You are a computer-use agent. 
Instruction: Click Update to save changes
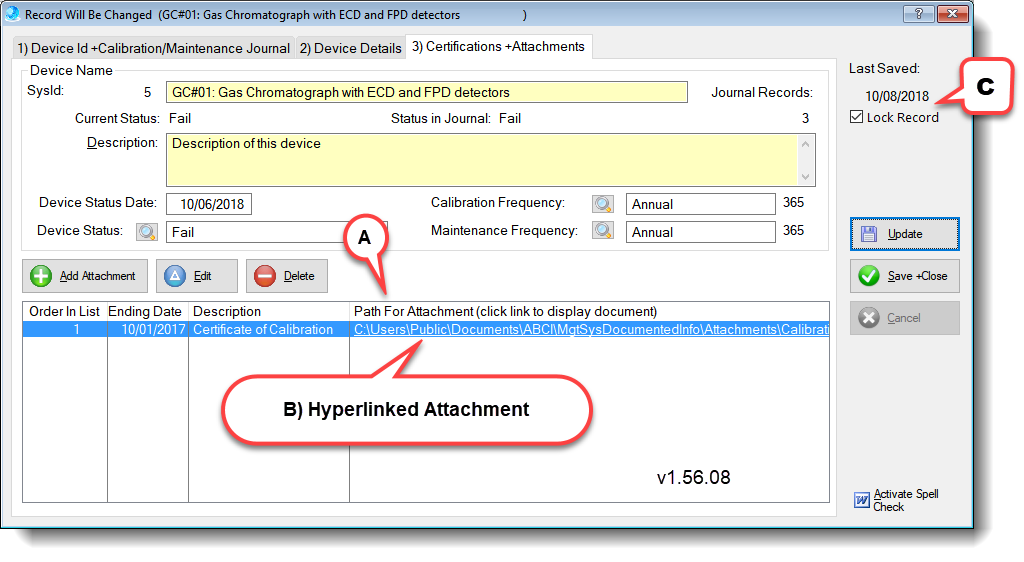[904, 234]
